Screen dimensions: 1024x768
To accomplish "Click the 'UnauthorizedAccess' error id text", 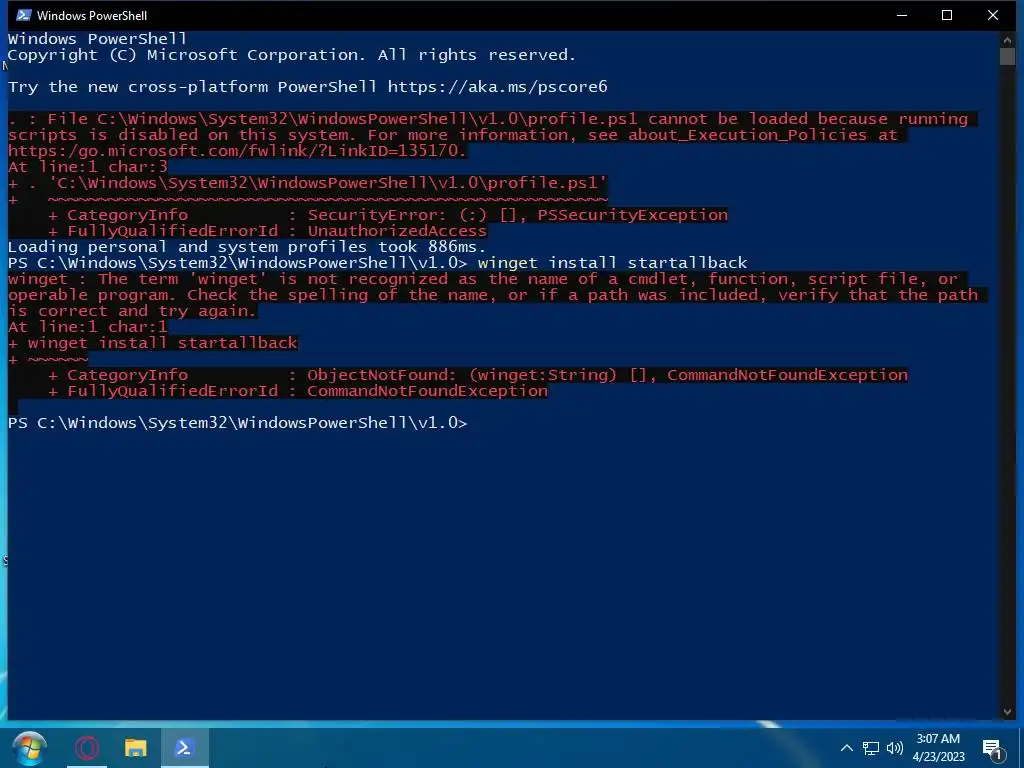I will pos(397,231).
